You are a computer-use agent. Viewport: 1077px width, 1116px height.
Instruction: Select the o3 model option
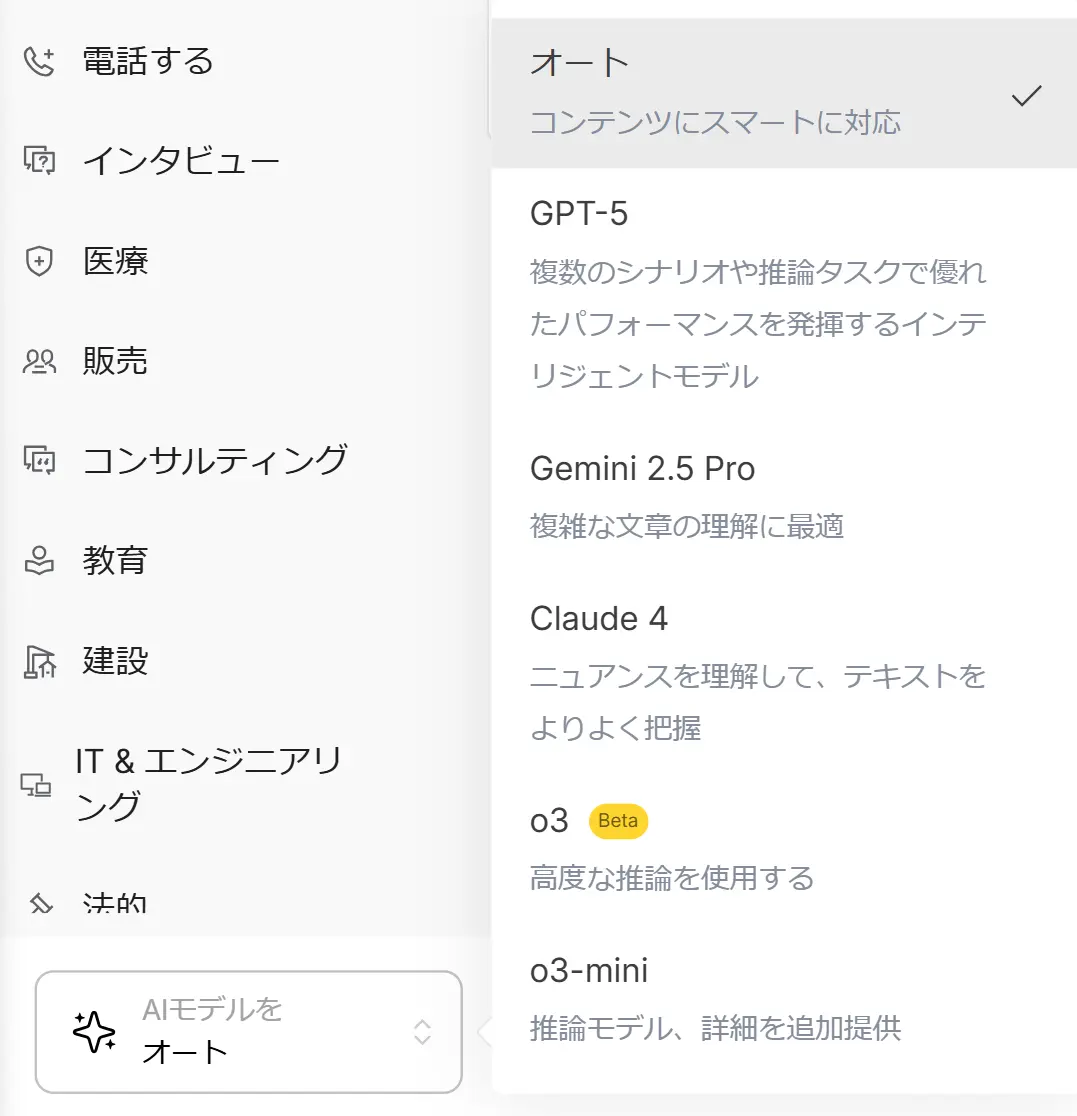coord(549,821)
